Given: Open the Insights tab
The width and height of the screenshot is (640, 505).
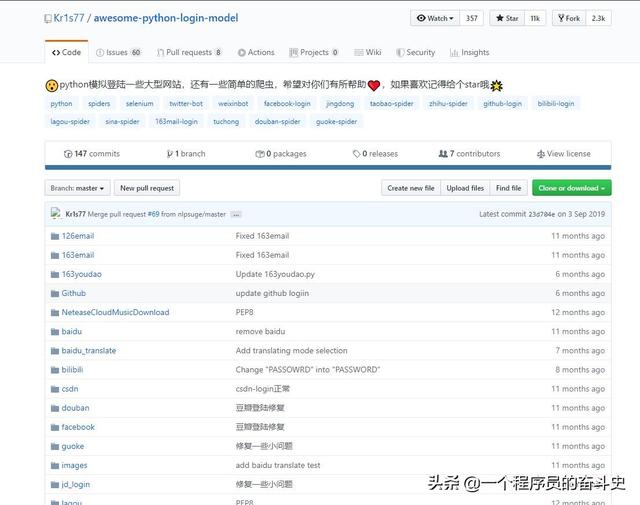Looking at the screenshot, I should tap(469, 52).
